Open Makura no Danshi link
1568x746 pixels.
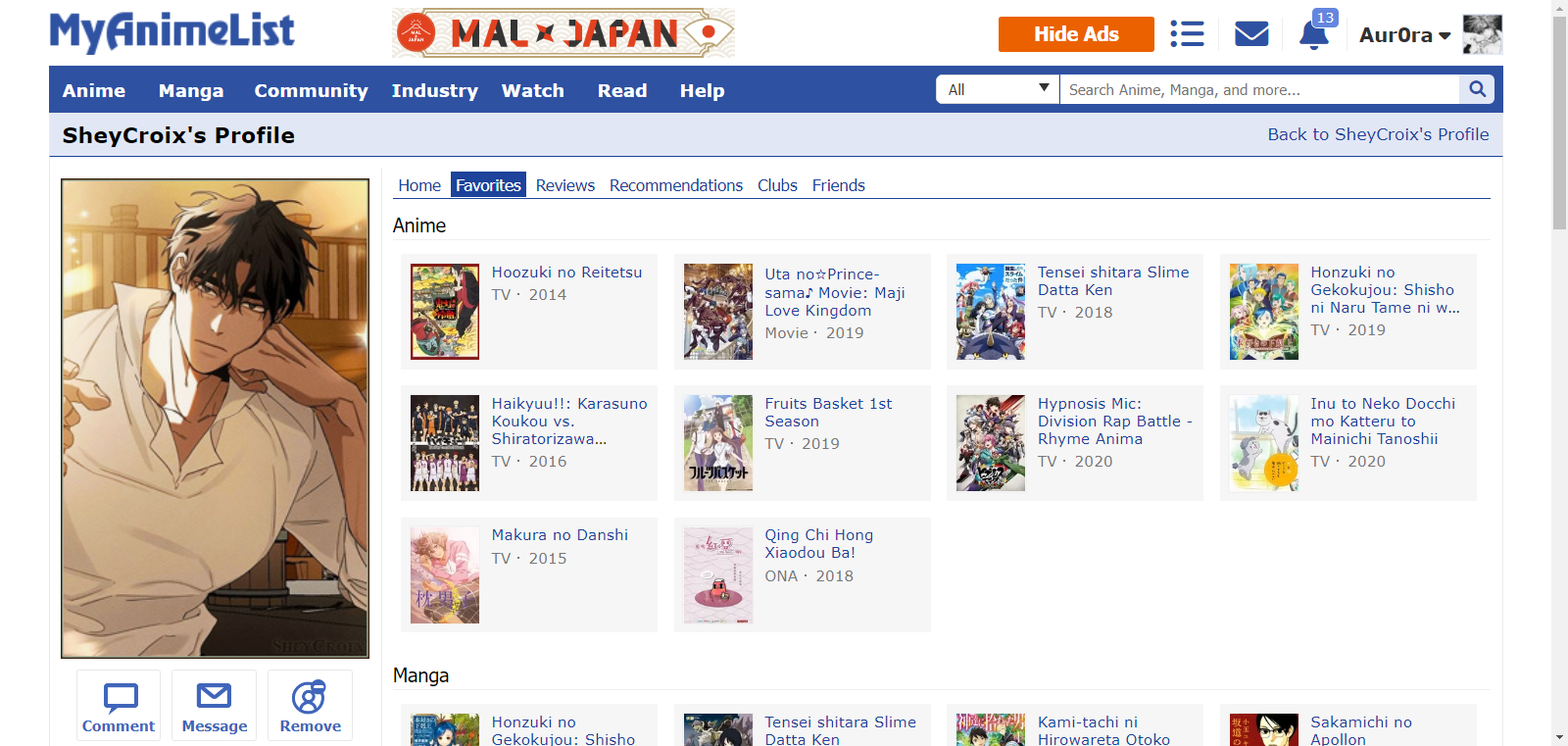(560, 535)
